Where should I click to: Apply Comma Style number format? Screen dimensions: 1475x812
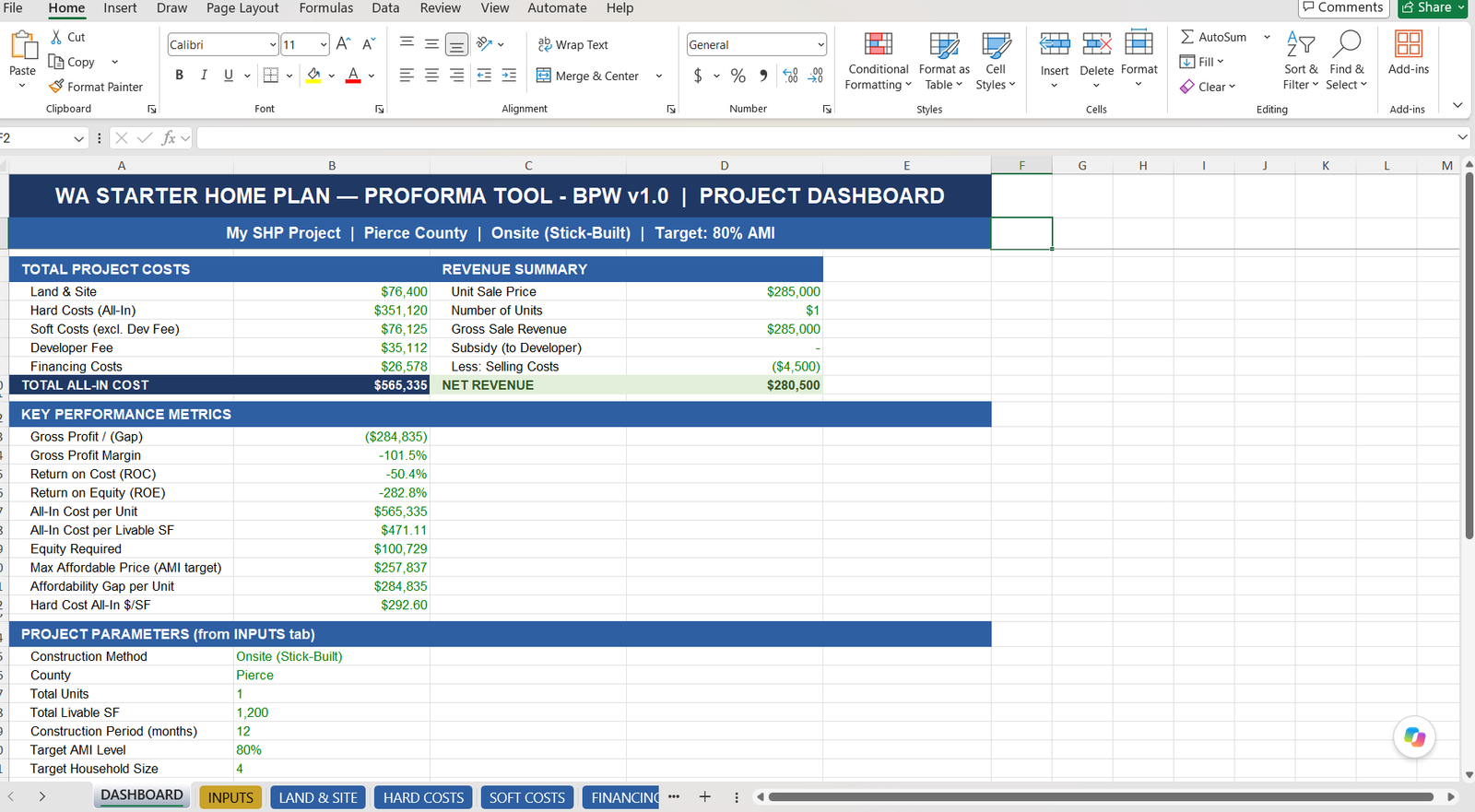tap(763, 76)
